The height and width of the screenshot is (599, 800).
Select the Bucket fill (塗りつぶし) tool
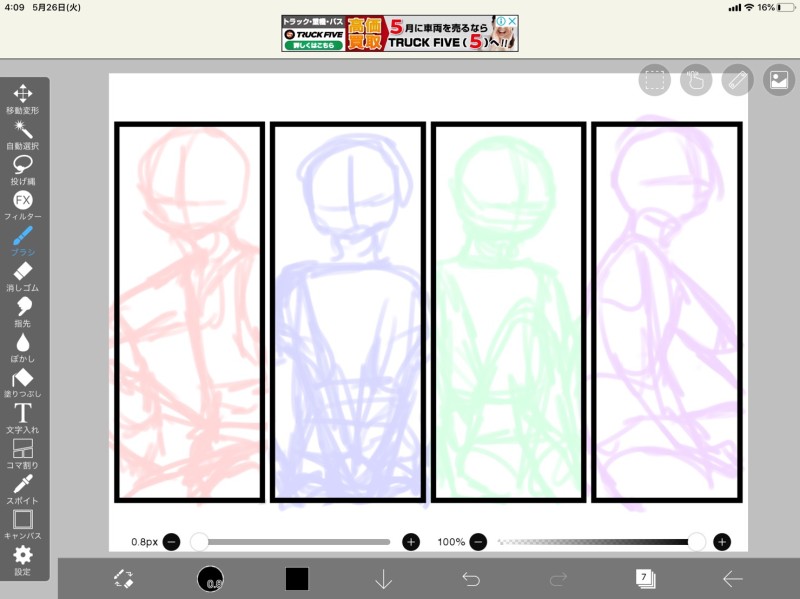coord(22,383)
